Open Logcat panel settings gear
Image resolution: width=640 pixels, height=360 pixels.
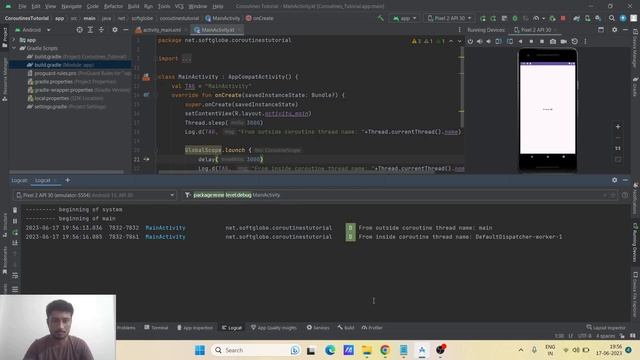click(x=614, y=180)
